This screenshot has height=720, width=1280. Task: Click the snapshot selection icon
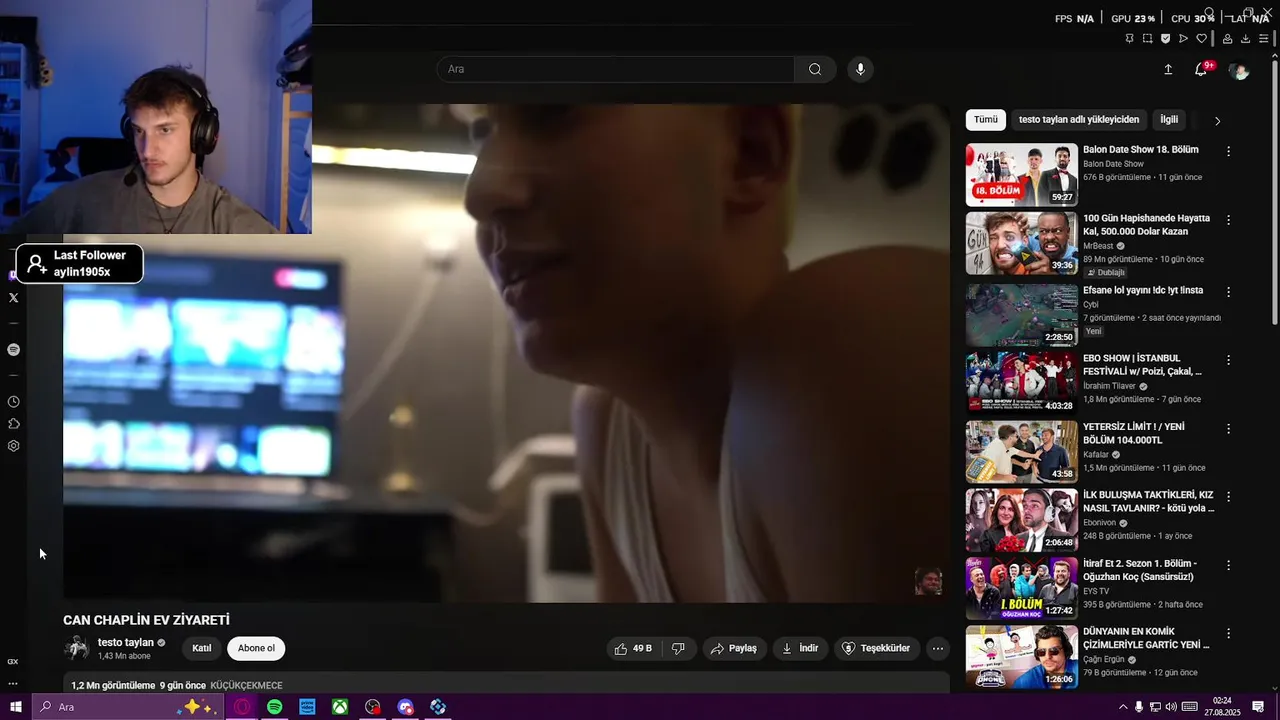coord(1148,39)
